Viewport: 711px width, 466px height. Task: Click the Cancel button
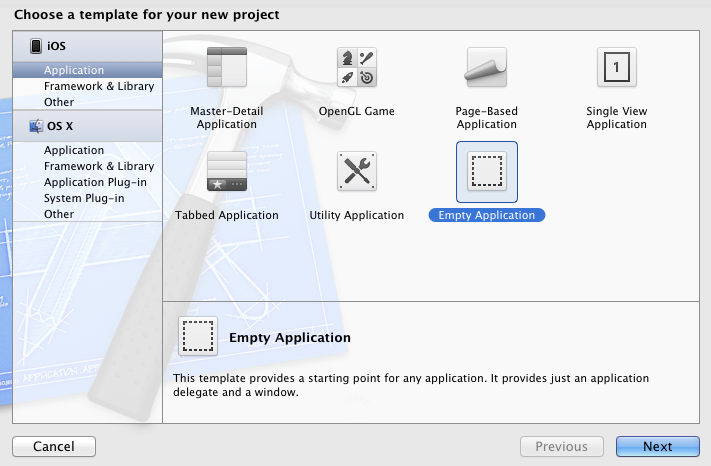[54, 447]
